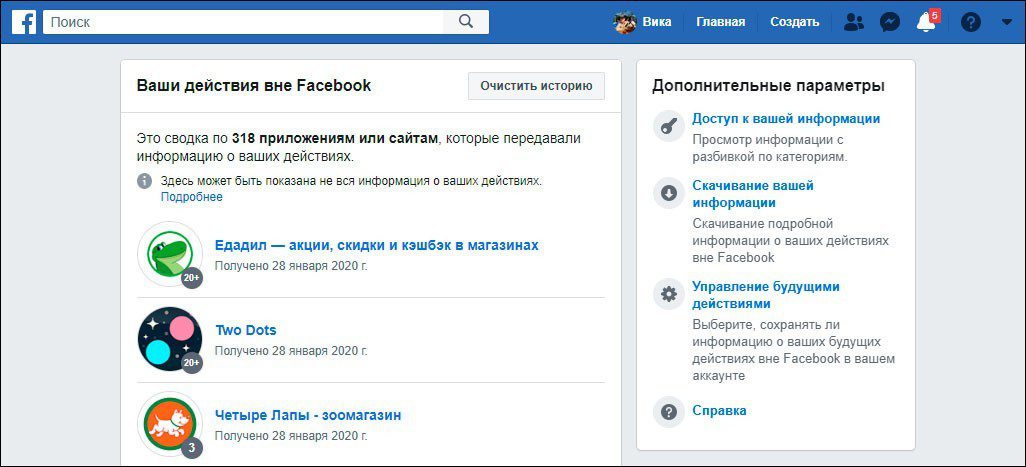Open Скачивание вашей информации link

pyautogui.click(x=753, y=194)
